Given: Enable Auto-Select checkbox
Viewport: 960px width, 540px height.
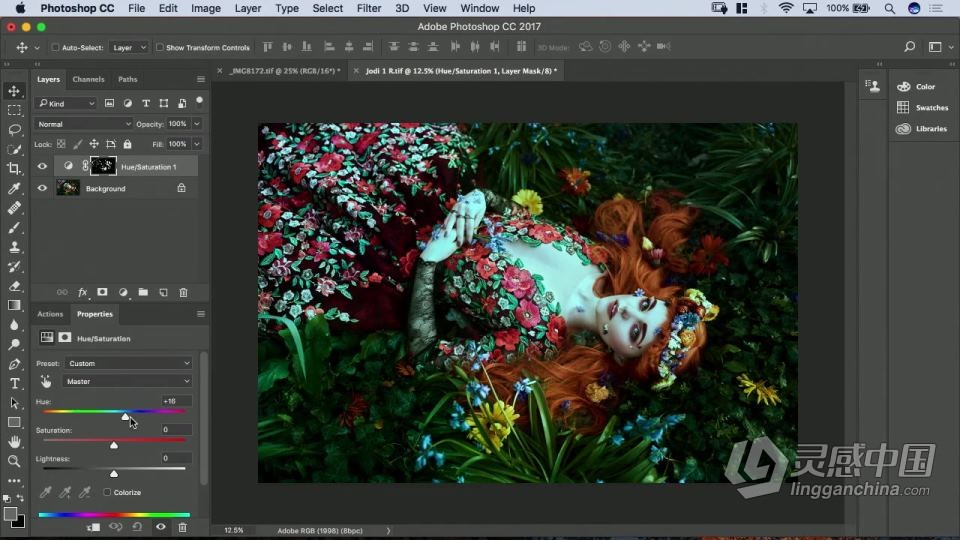Looking at the screenshot, I should pyautogui.click(x=55, y=47).
